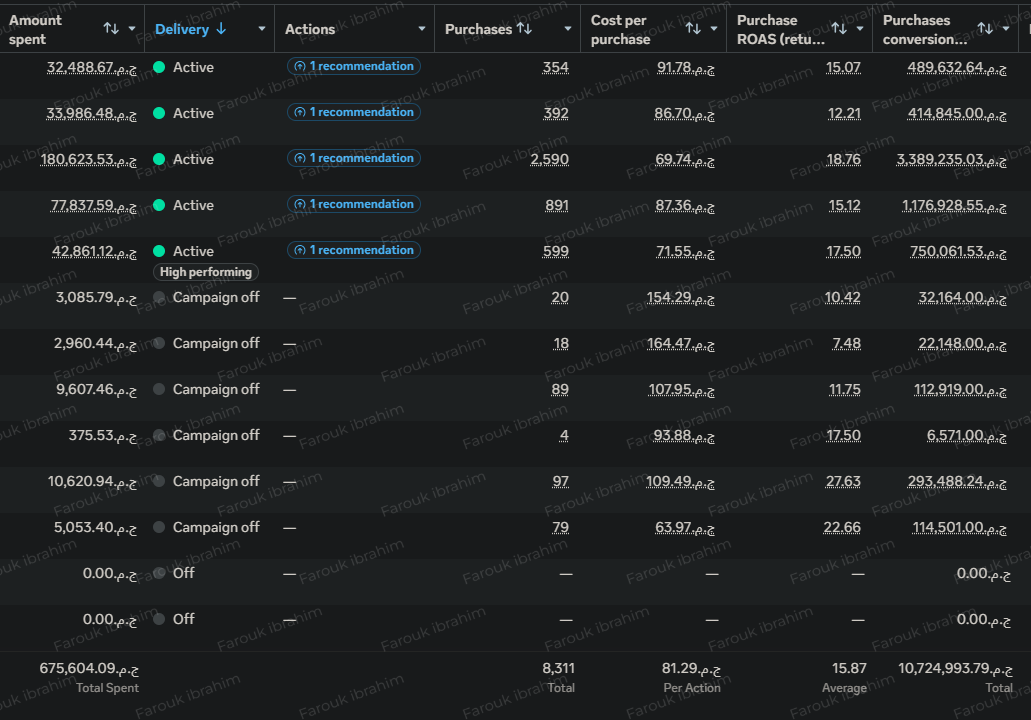Click purchases value 2,590

550,160
